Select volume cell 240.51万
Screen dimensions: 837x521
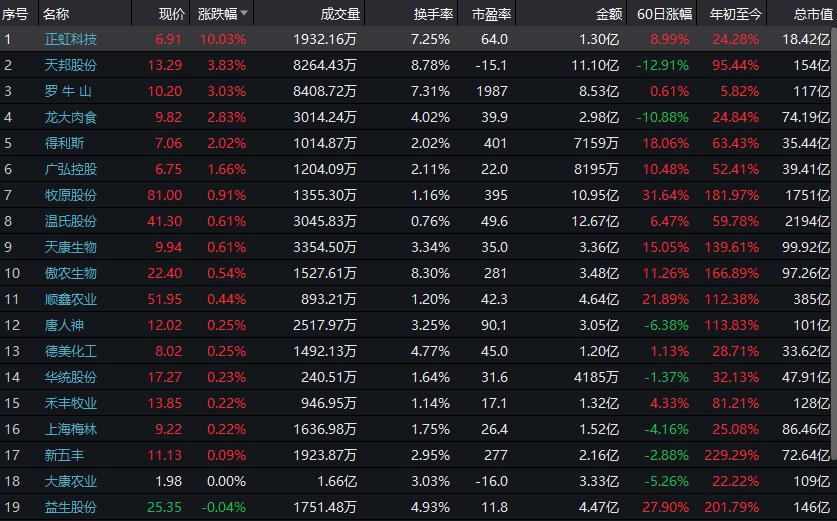pyautogui.click(x=328, y=377)
